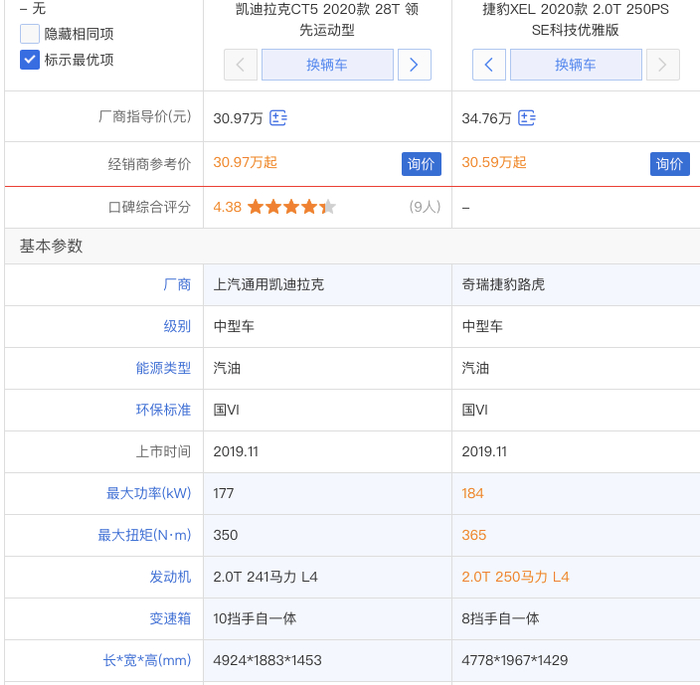Click the star rating for Cadillac CT5
The image size is (700, 685).
pos(291,207)
